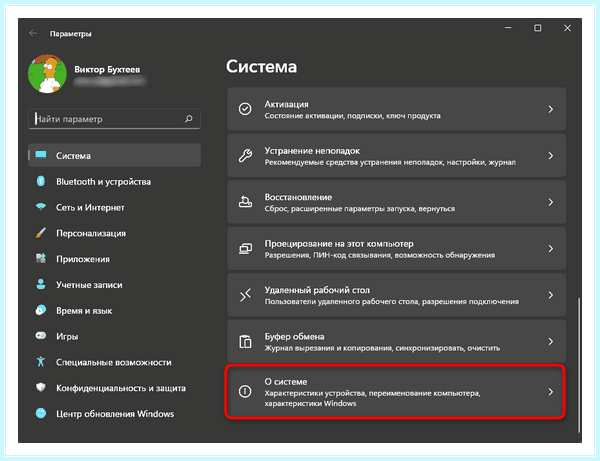Open the Устранение неполадок title text

pyautogui.click(x=312, y=151)
